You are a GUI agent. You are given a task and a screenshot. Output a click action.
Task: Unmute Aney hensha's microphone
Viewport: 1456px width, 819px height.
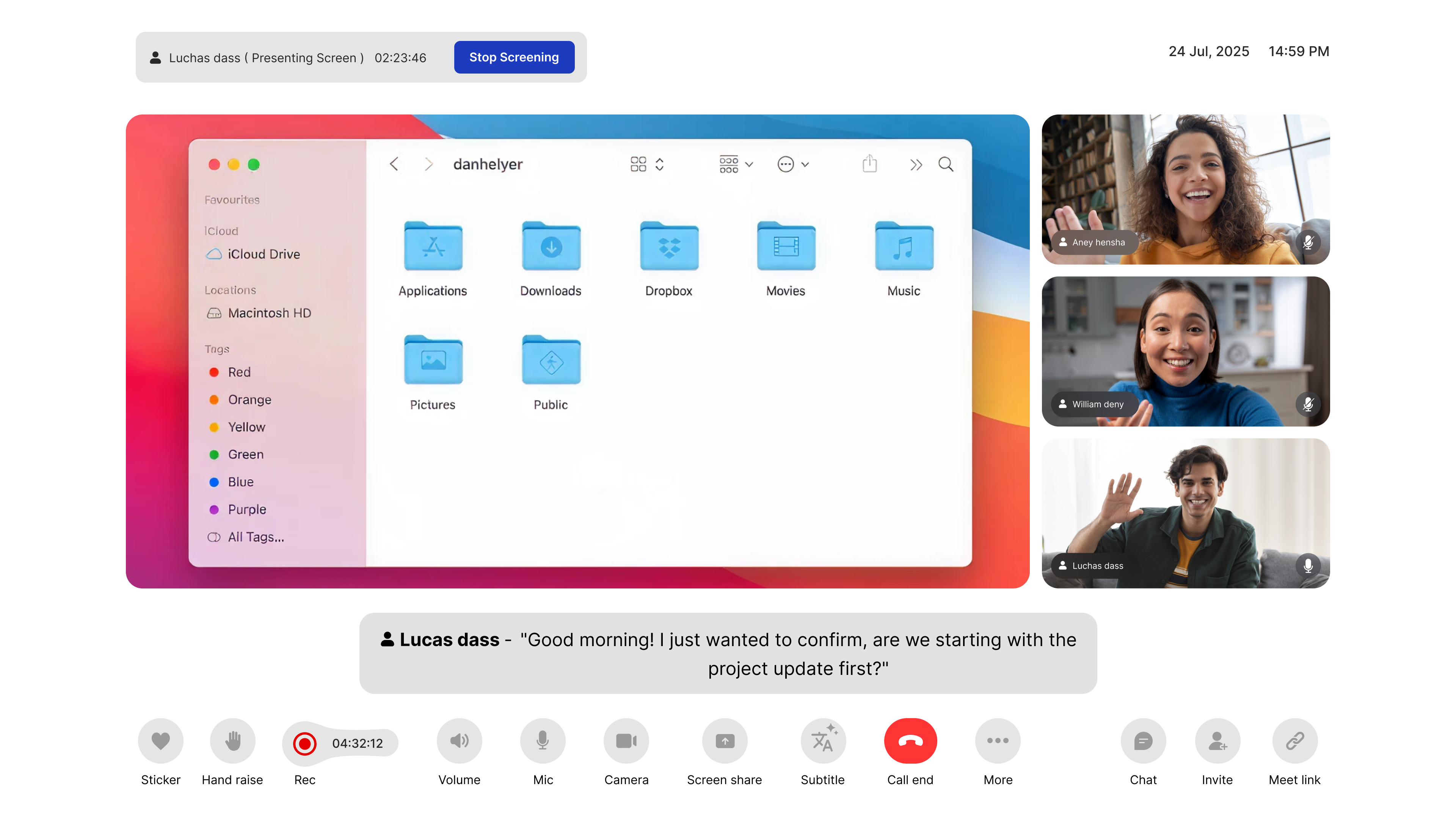tap(1309, 243)
